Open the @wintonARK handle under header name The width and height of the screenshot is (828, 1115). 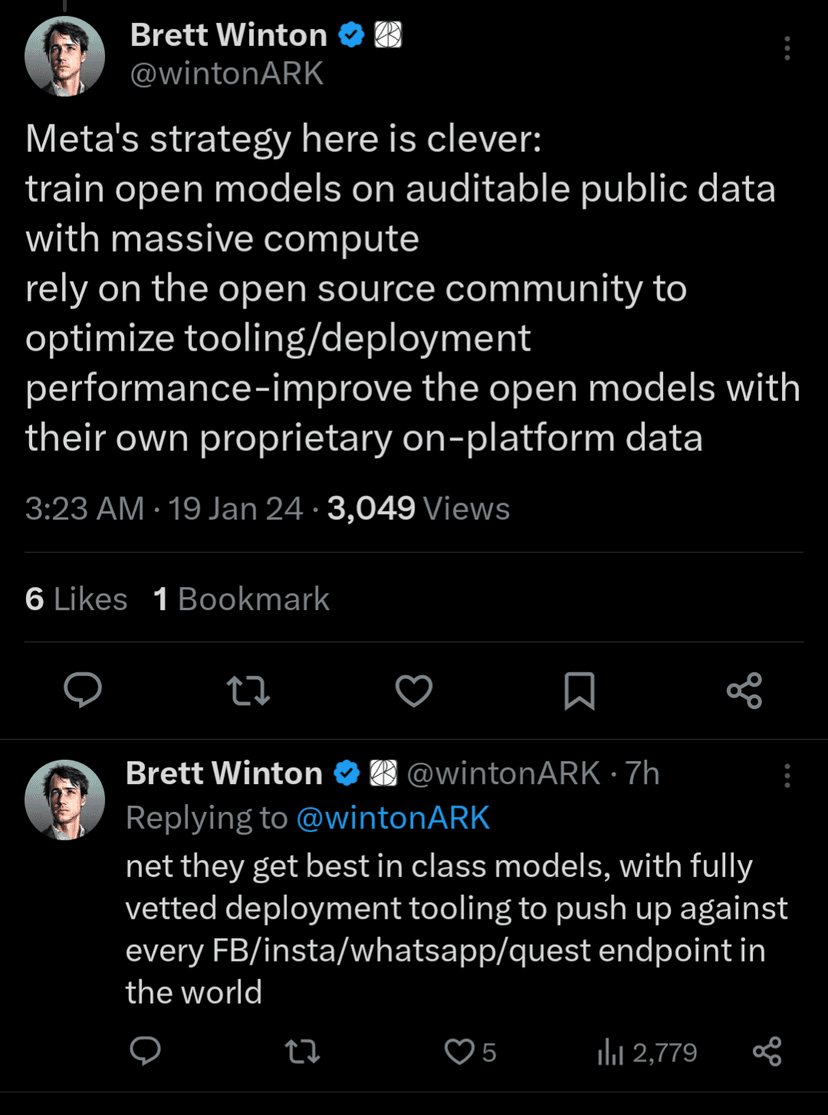(227, 74)
